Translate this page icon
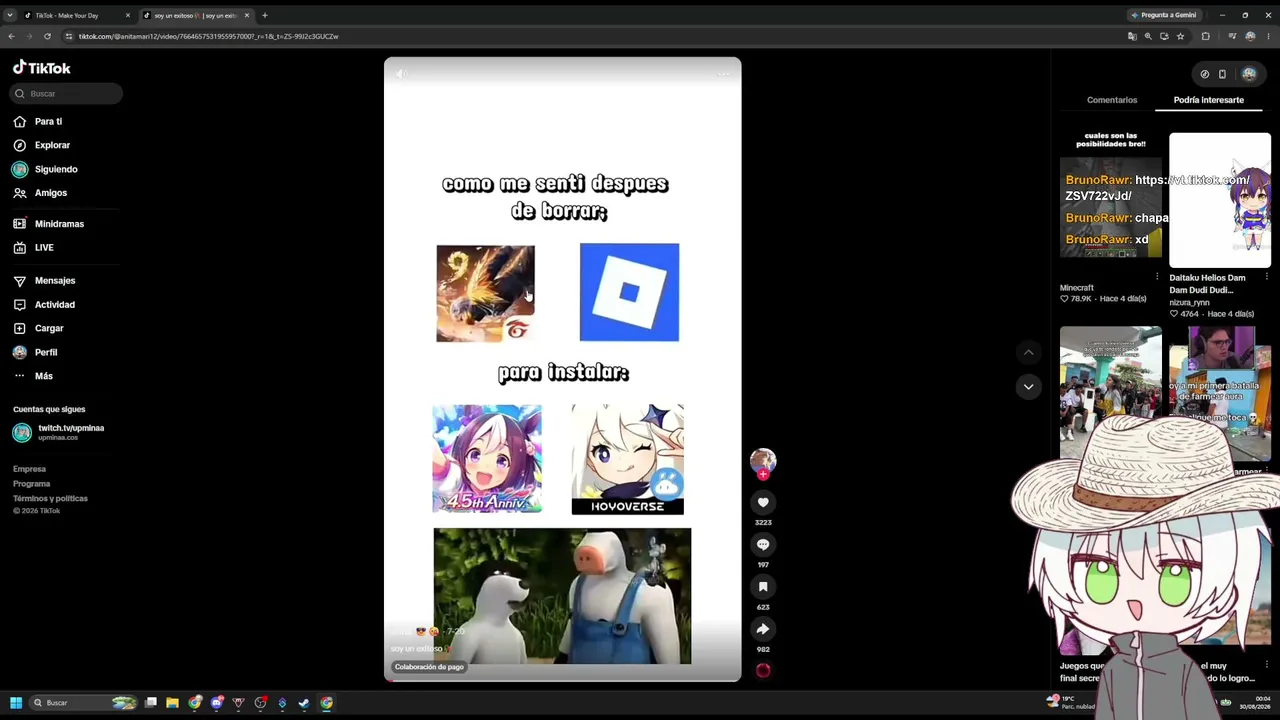 coord(1132,36)
